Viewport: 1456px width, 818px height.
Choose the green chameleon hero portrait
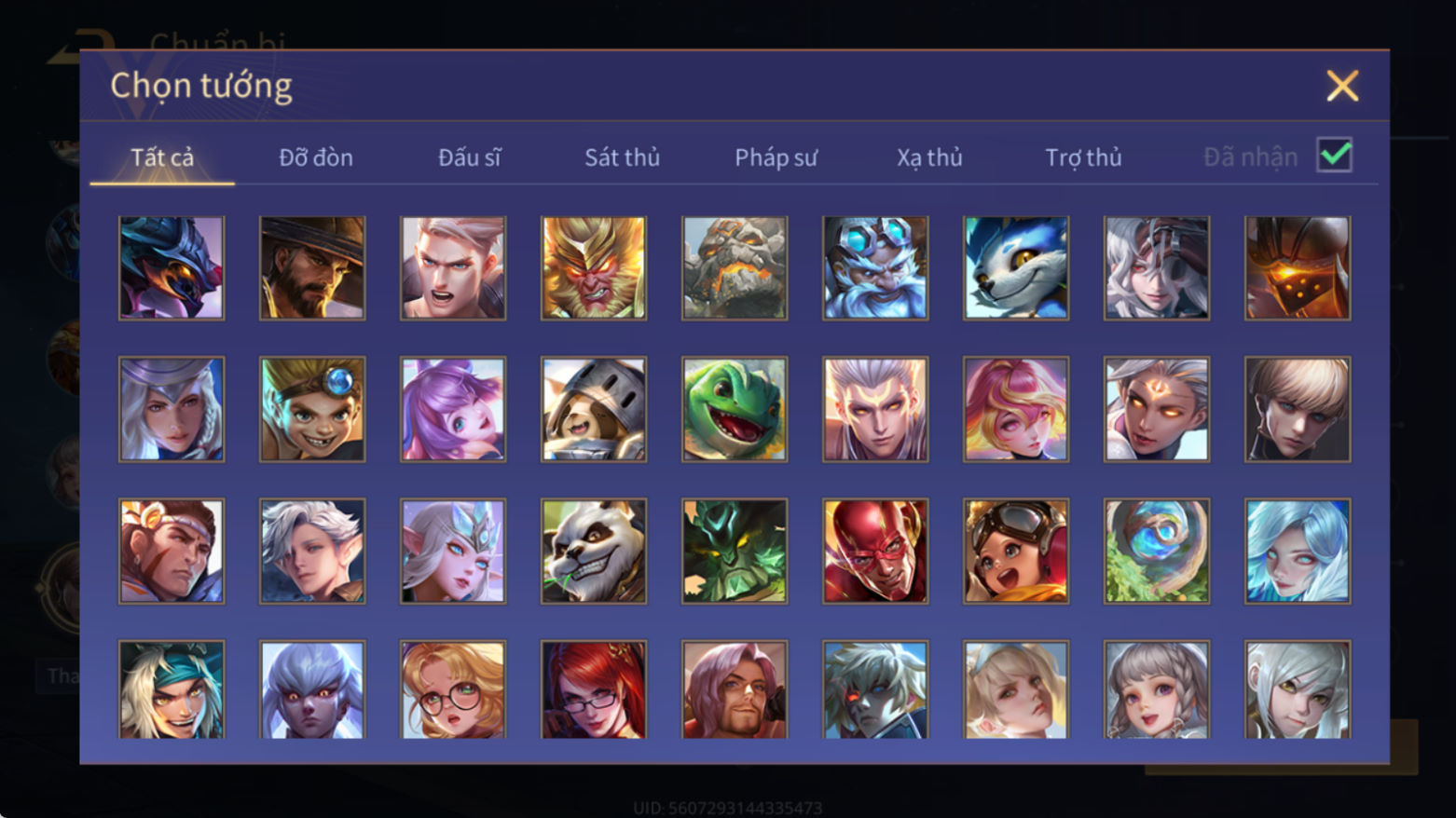(735, 409)
